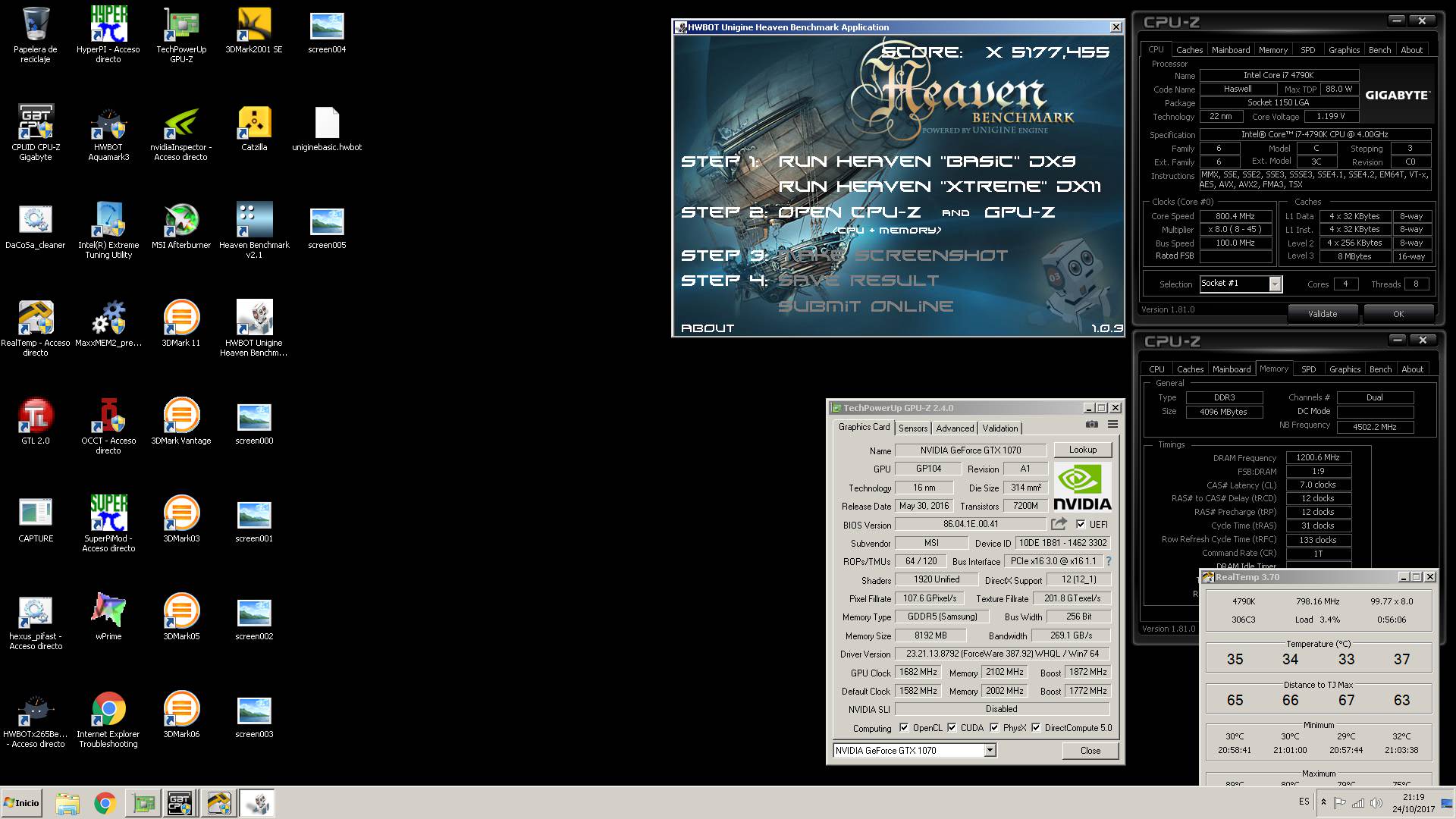Click ES language indicator in taskbar
This screenshot has width=1456, height=819.
pos(1304,802)
